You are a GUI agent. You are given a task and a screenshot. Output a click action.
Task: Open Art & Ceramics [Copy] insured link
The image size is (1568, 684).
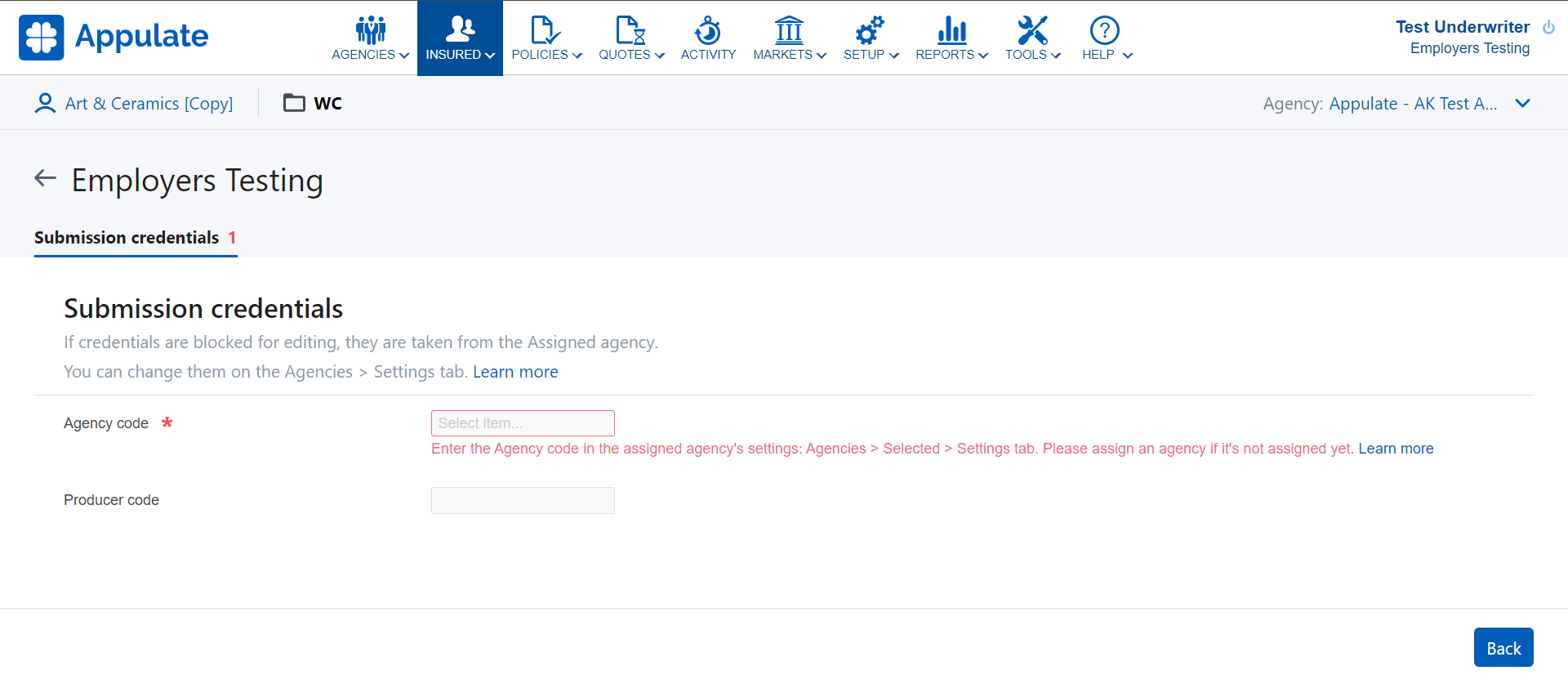(x=149, y=104)
